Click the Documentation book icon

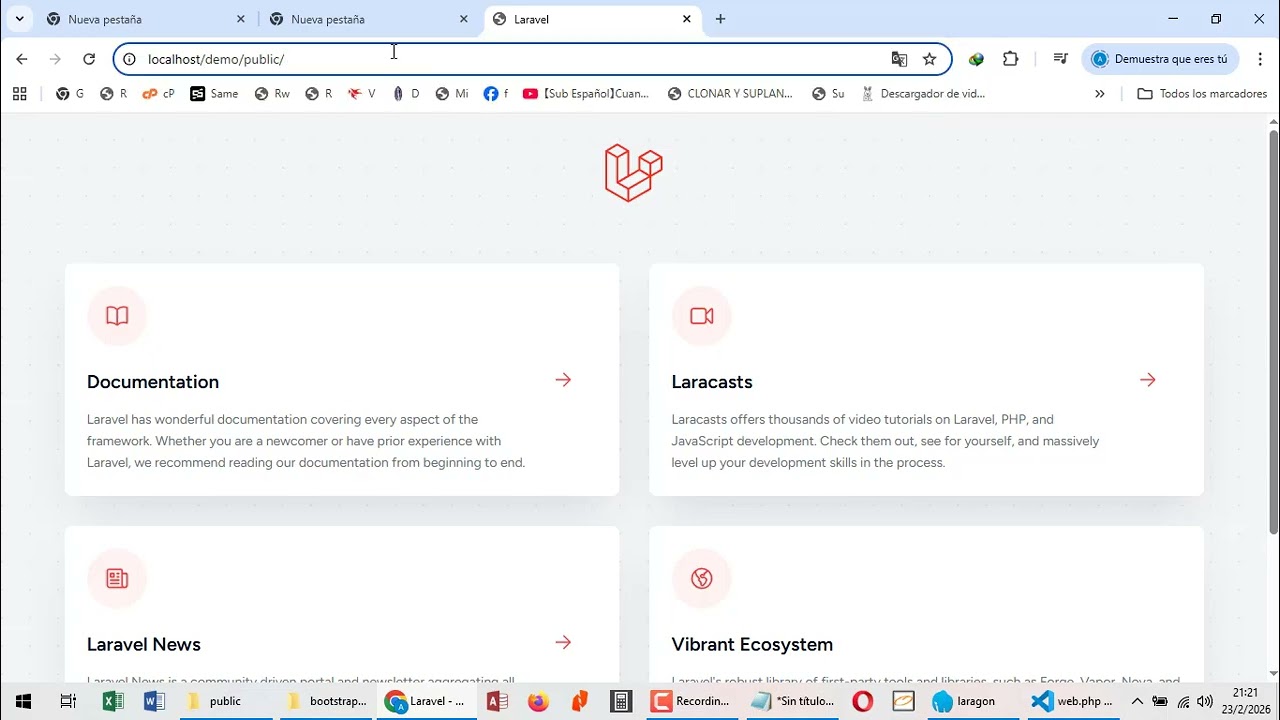[x=117, y=316]
